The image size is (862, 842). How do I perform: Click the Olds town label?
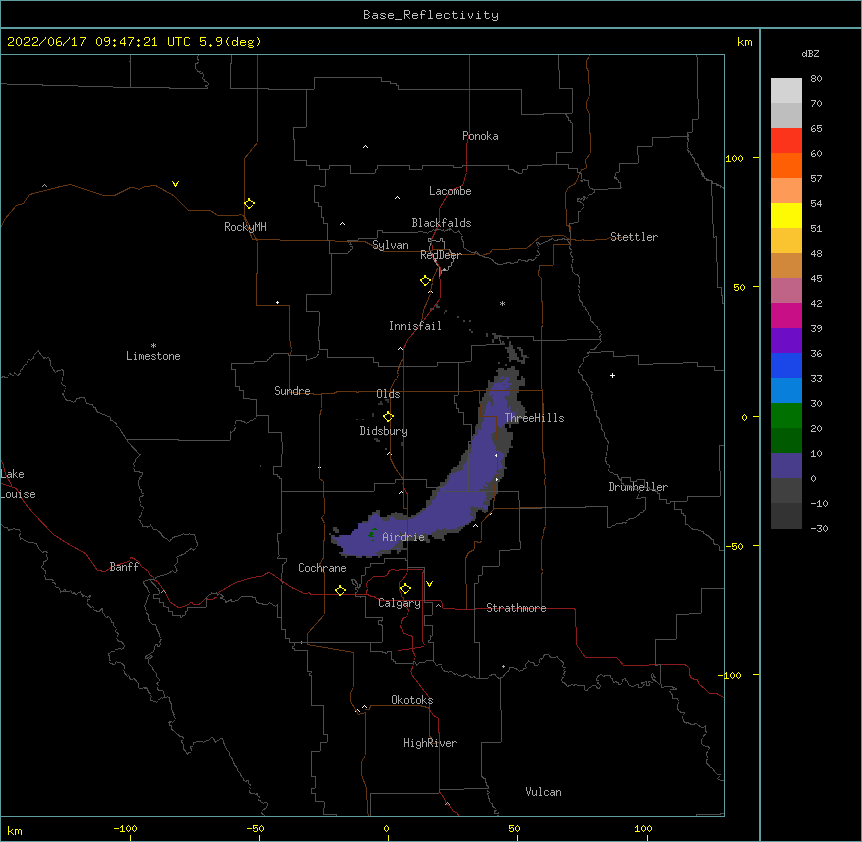pyautogui.click(x=388, y=394)
